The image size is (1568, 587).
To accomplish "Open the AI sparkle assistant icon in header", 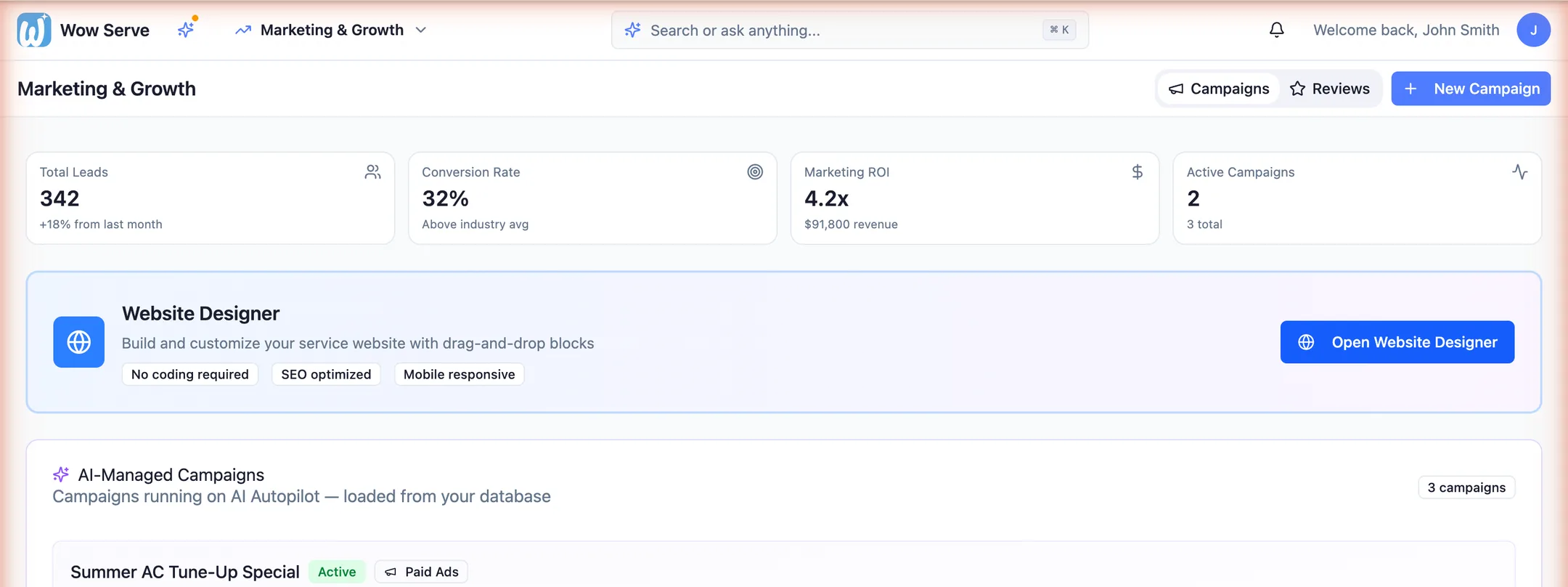I will 187,29.
